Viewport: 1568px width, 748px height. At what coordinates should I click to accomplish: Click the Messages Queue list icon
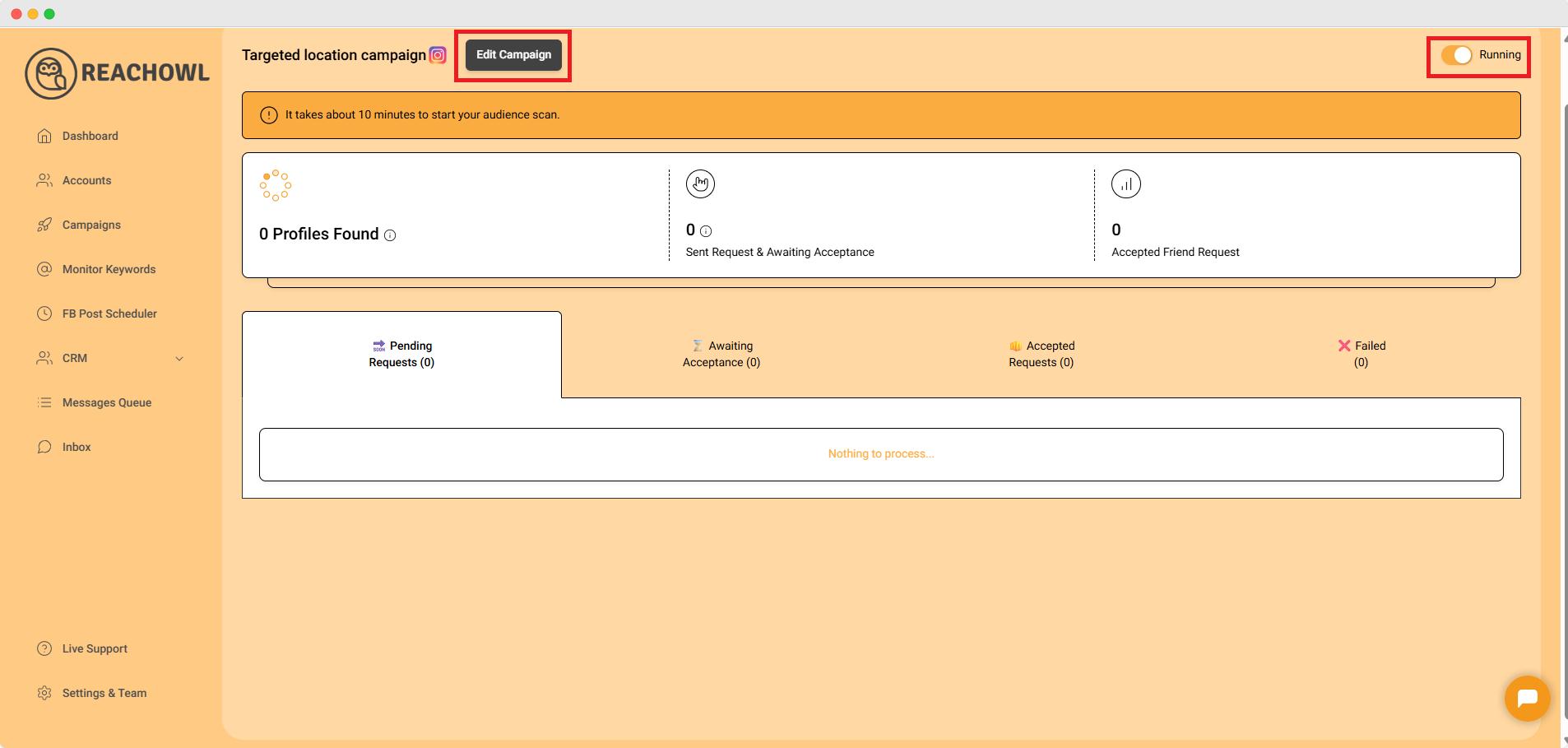tap(44, 402)
